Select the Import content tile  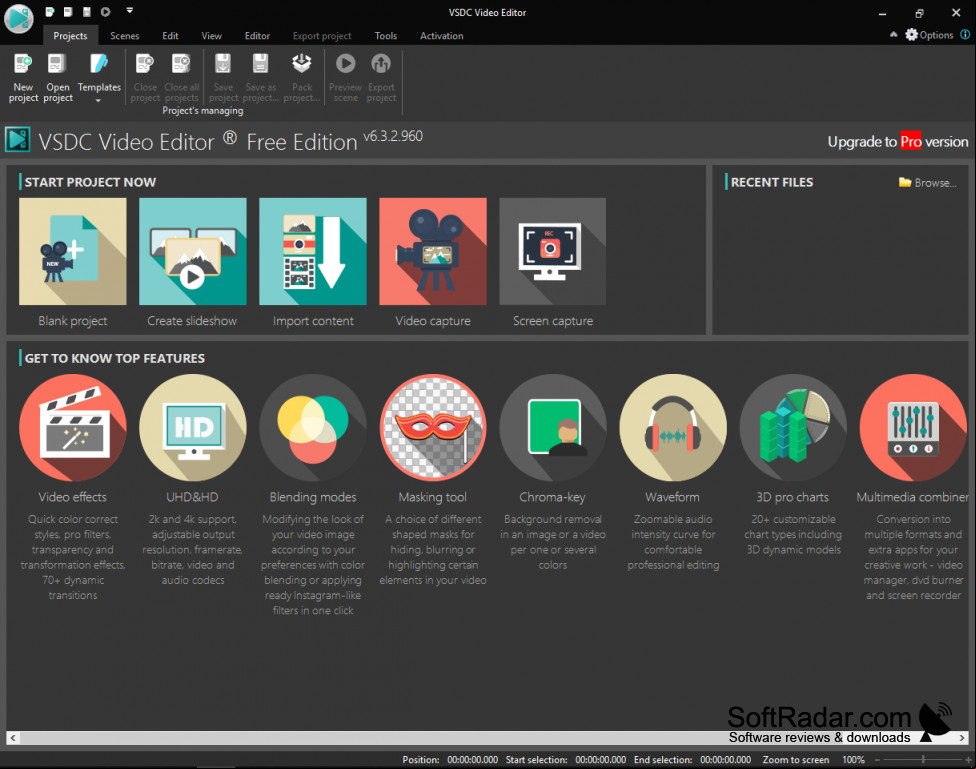coord(313,252)
